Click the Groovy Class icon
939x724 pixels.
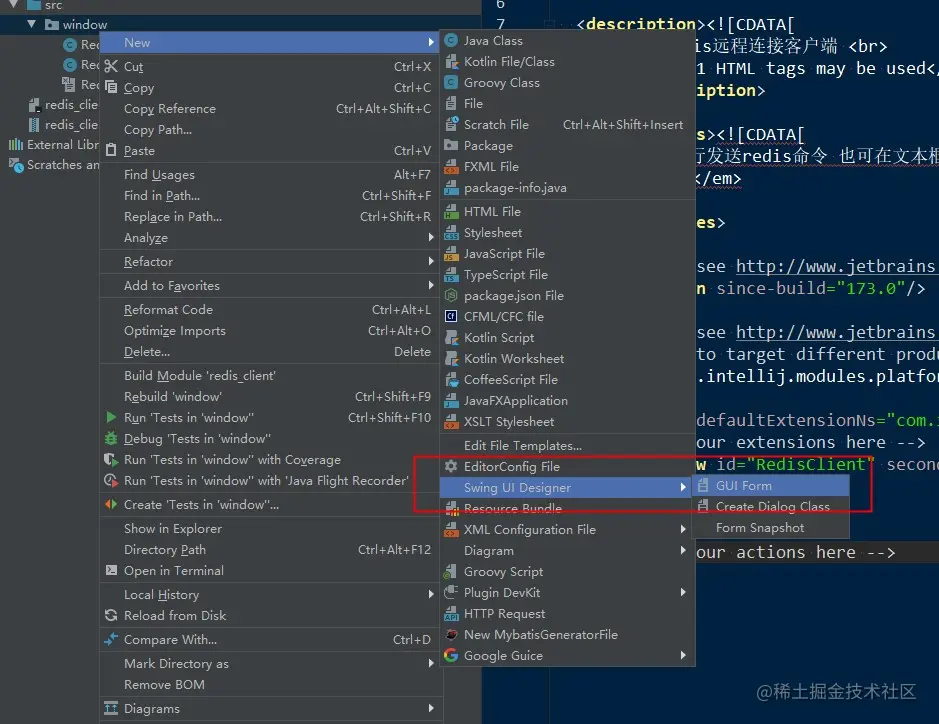pos(451,83)
